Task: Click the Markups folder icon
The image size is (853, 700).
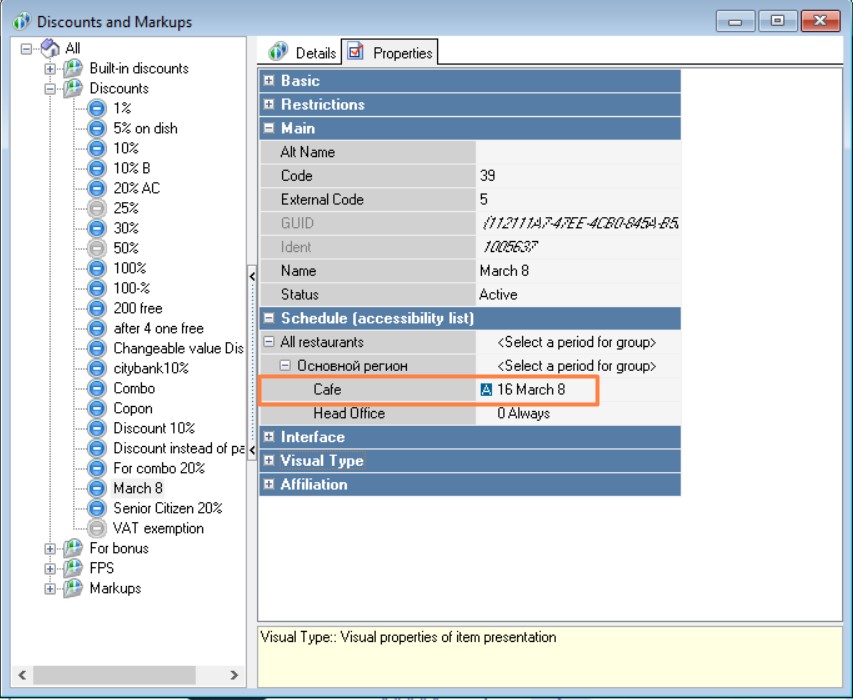Action: [72, 588]
